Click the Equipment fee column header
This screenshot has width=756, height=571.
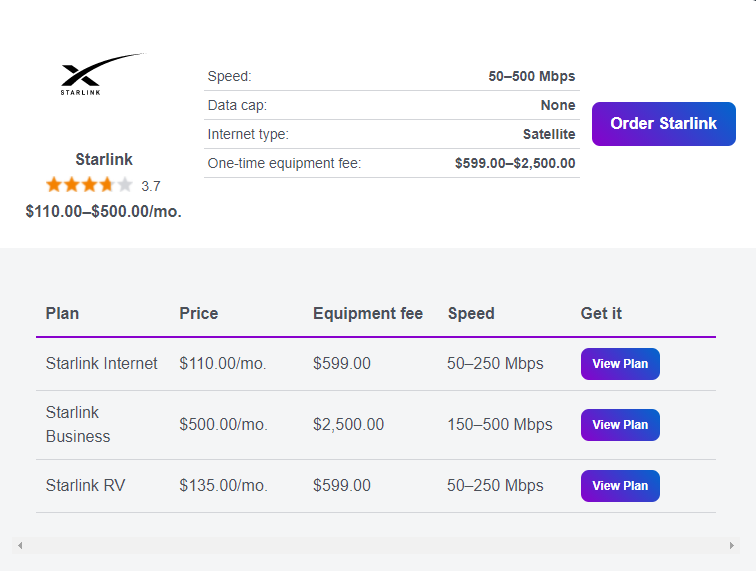click(x=368, y=313)
